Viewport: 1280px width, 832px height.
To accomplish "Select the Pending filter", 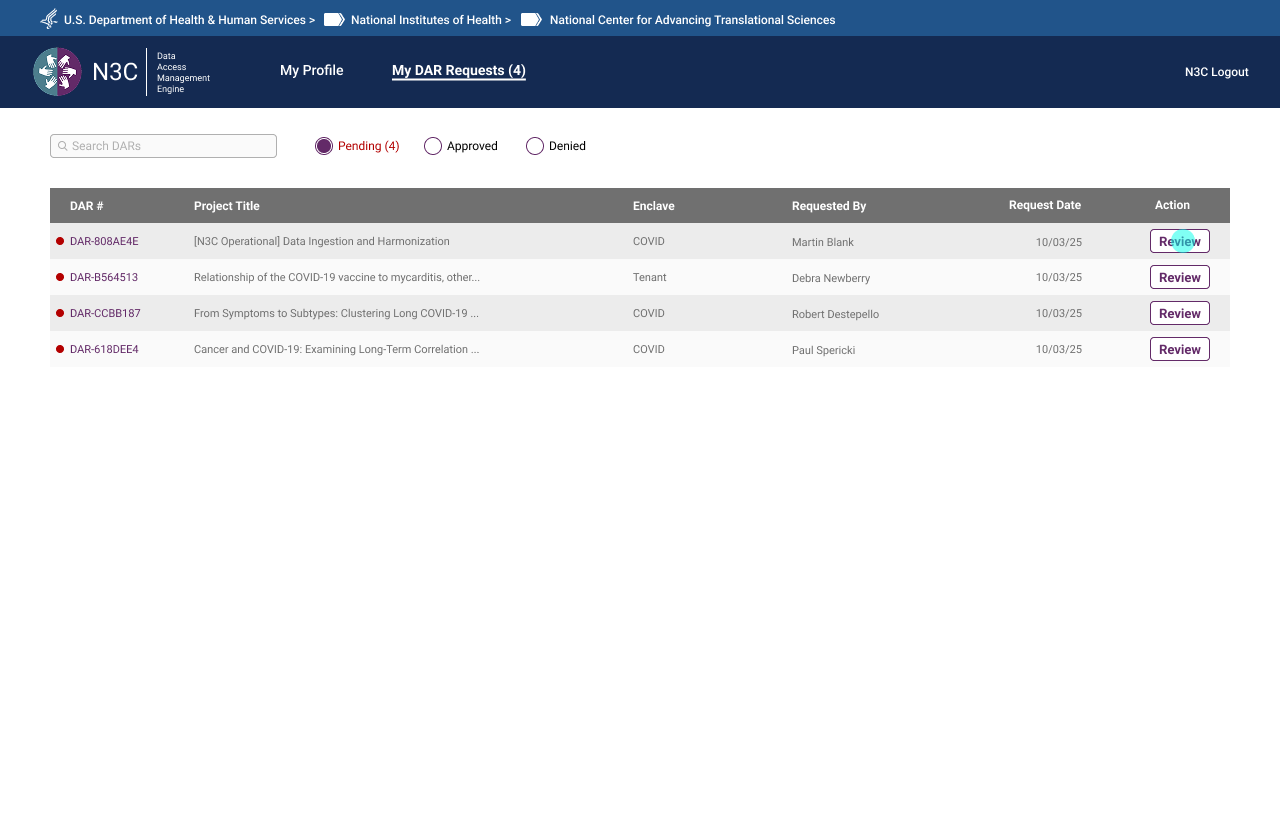I will point(323,146).
